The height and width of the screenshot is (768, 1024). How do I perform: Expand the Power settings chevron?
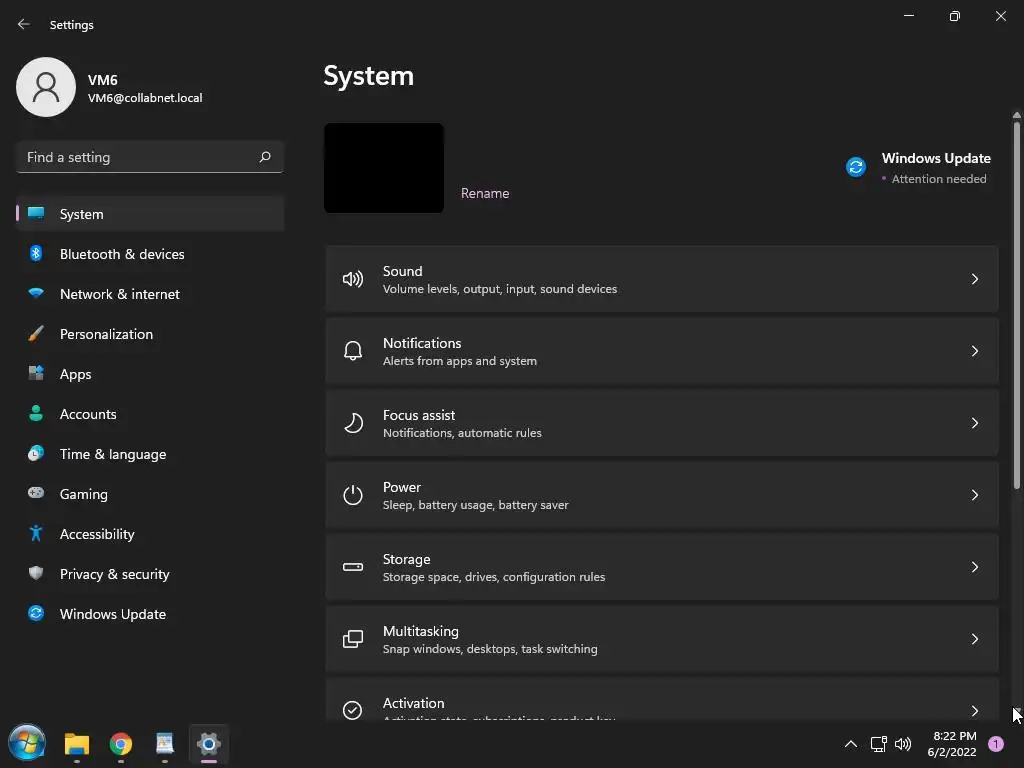tap(974, 495)
